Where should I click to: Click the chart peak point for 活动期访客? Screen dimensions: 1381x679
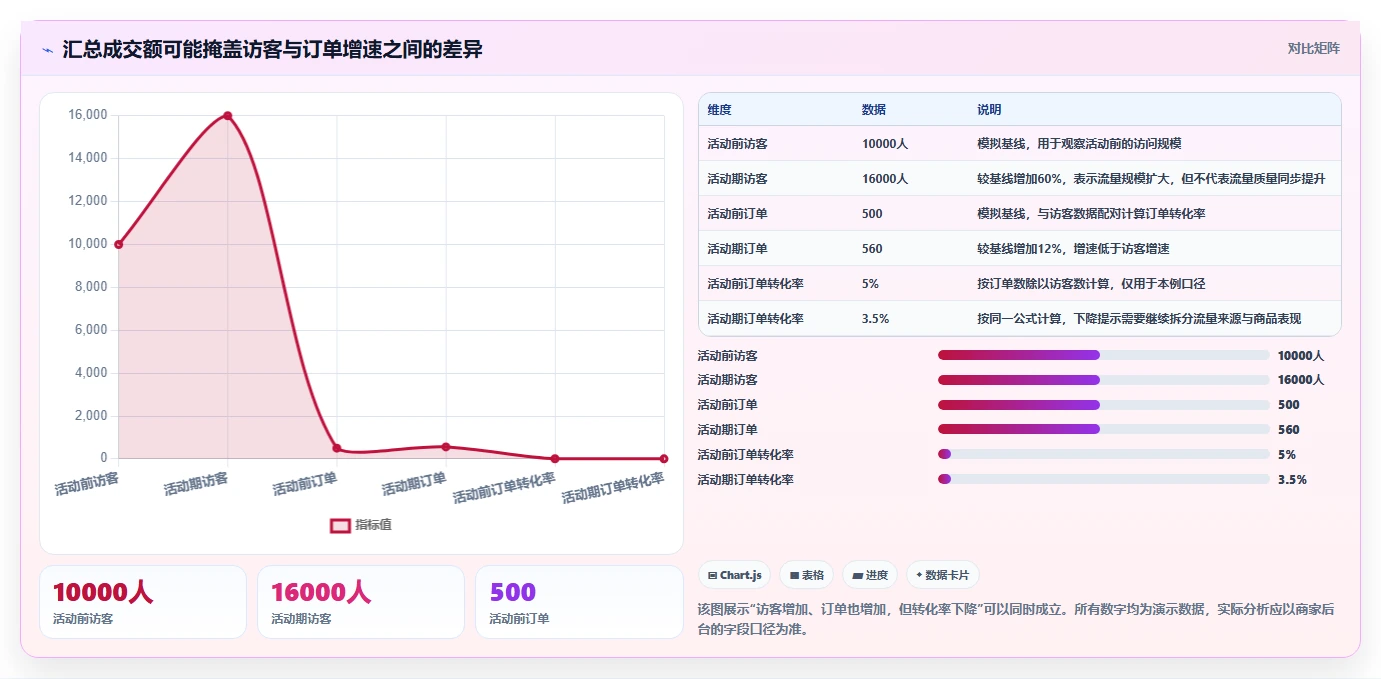(x=228, y=115)
